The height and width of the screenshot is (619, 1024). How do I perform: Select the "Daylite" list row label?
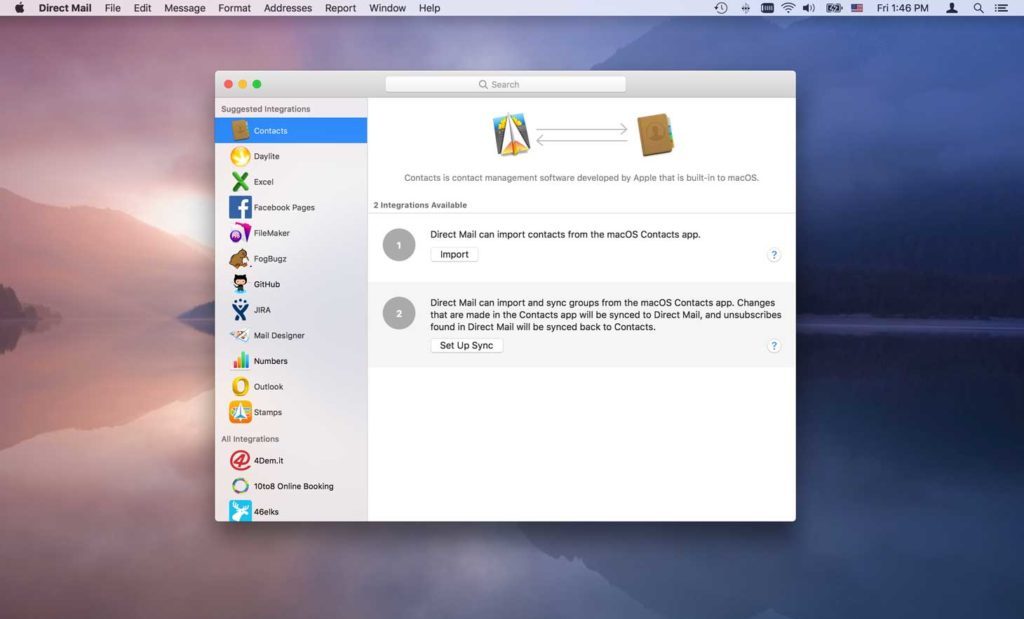(266, 156)
